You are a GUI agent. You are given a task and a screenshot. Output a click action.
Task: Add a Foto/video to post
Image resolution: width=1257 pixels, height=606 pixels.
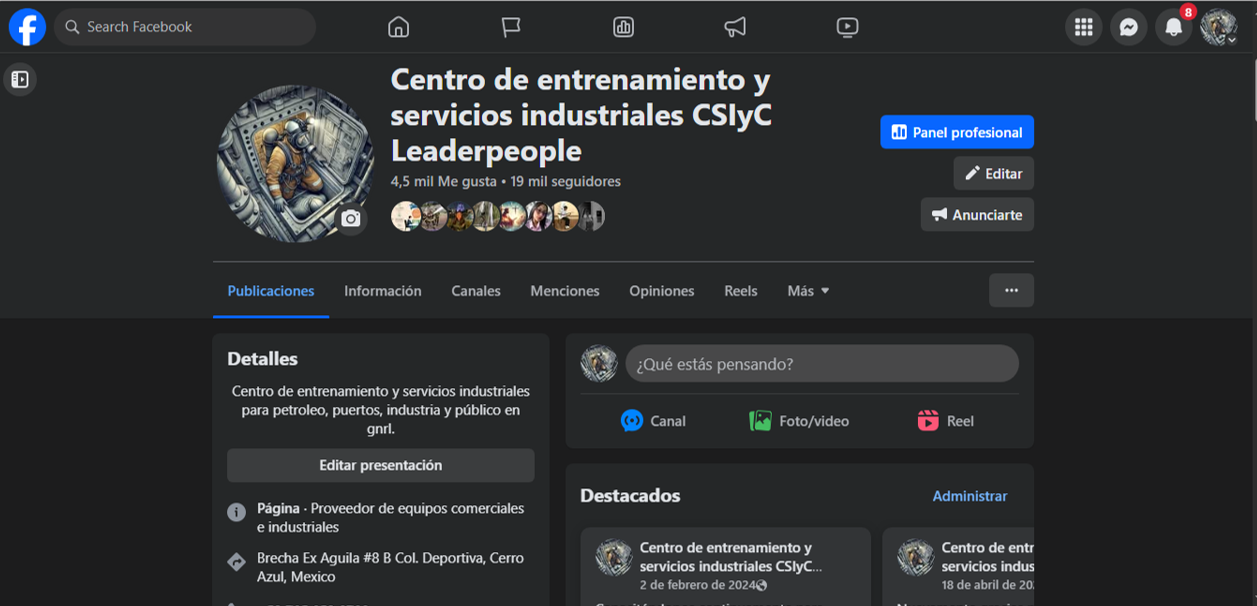[799, 421]
